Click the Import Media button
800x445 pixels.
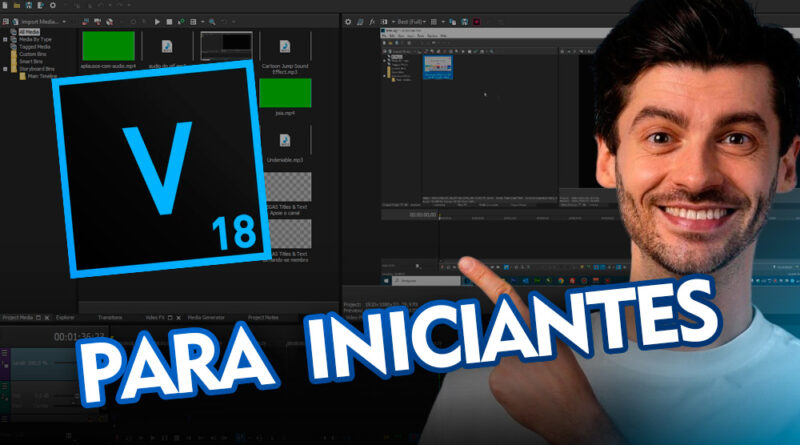click(x=34, y=22)
